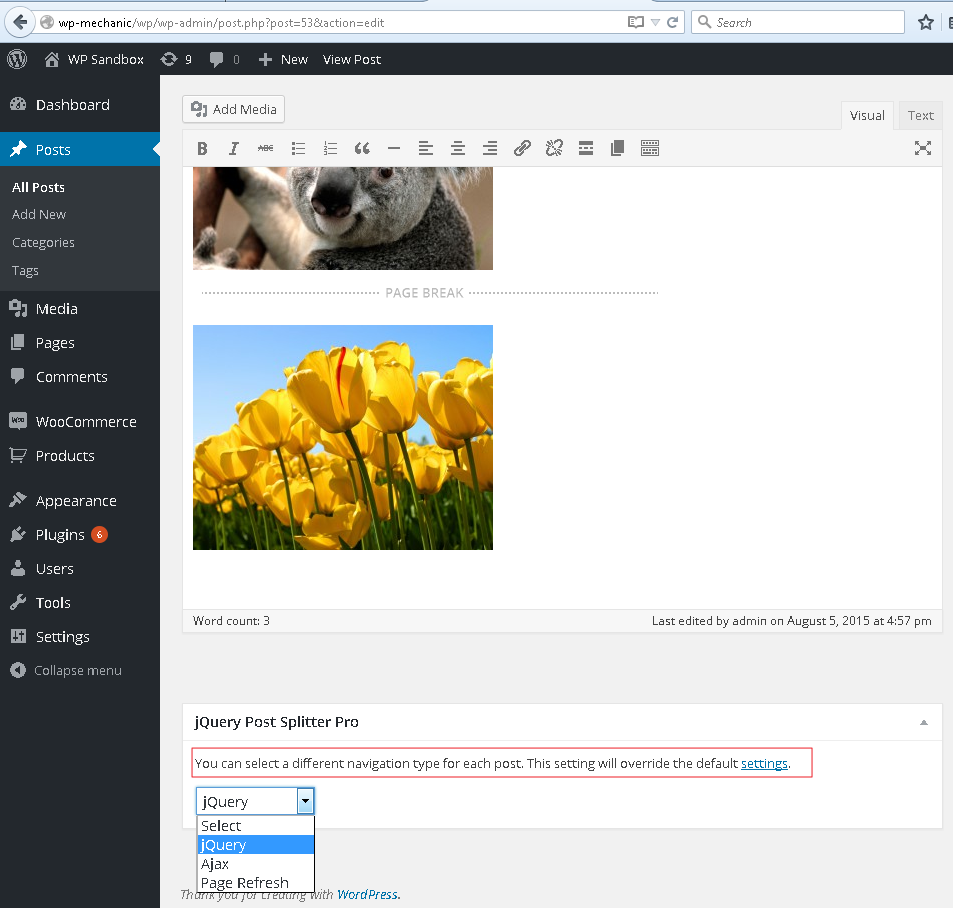This screenshot has width=953, height=908.
Task: Collapse the jQuery Post Splitter Pro panel
Action: tap(923, 722)
